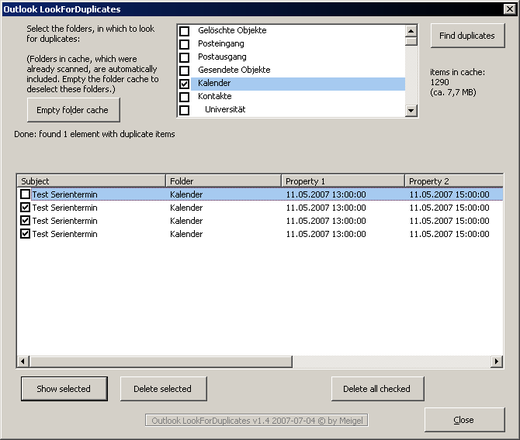Viewport: 520px width, 440px height.
Task: Check the first Test Serientermin result checkbox
Action: 25,194
